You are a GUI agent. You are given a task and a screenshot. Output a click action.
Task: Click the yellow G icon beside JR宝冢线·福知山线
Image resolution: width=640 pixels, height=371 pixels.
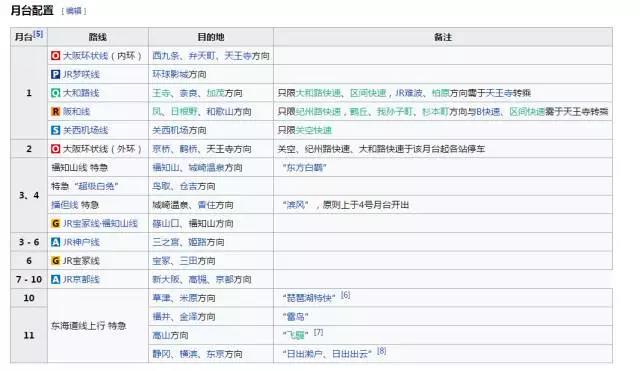click(56, 224)
